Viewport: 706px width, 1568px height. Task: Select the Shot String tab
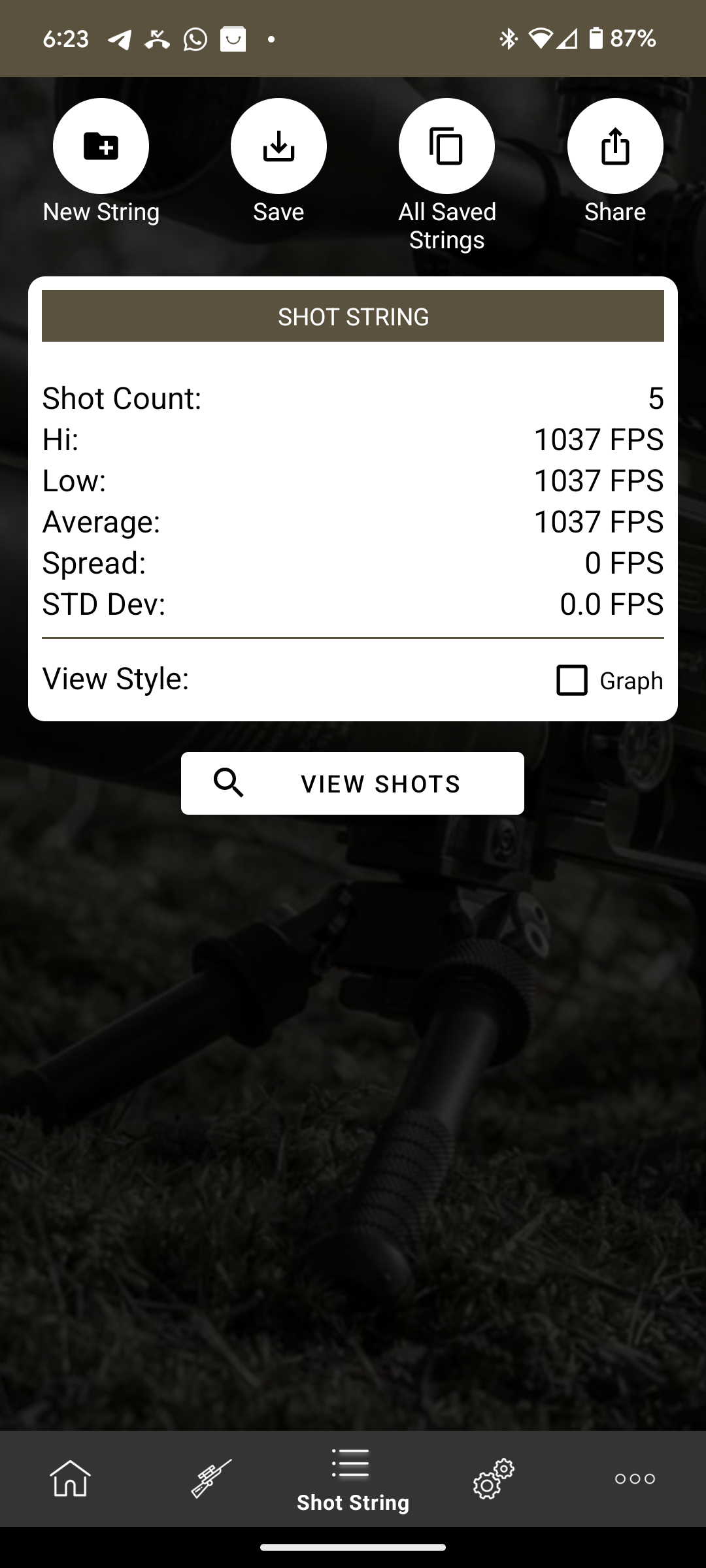click(353, 1480)
